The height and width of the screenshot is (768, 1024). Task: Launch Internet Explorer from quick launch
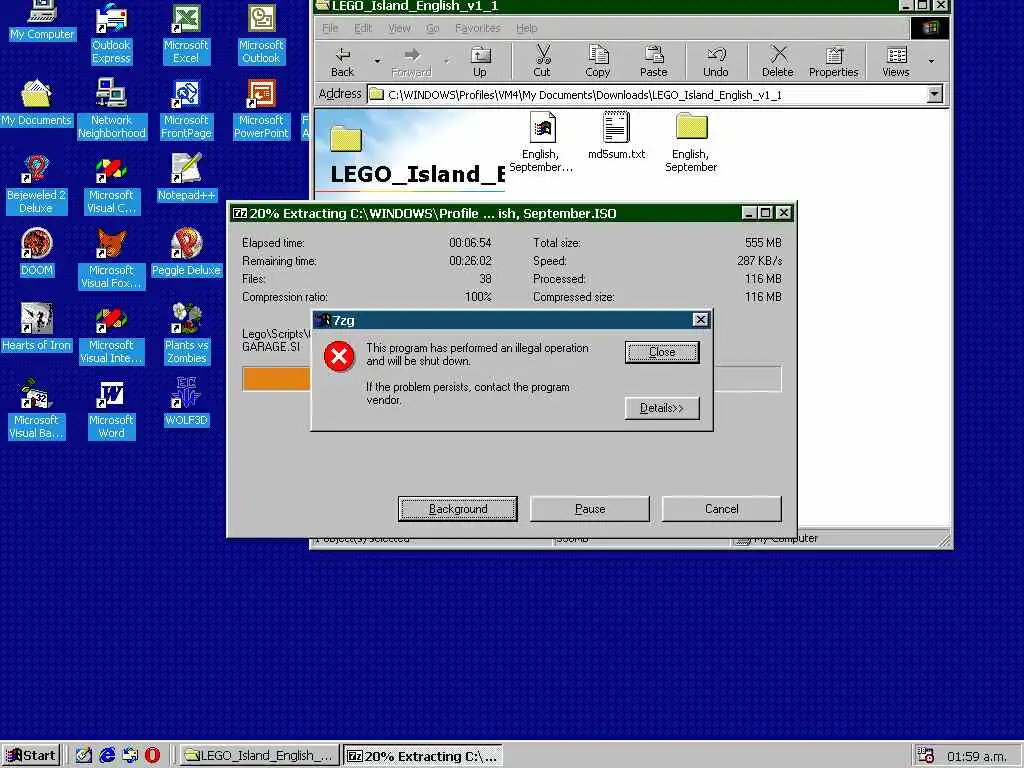pyautogui.click(x=107, y=756)
